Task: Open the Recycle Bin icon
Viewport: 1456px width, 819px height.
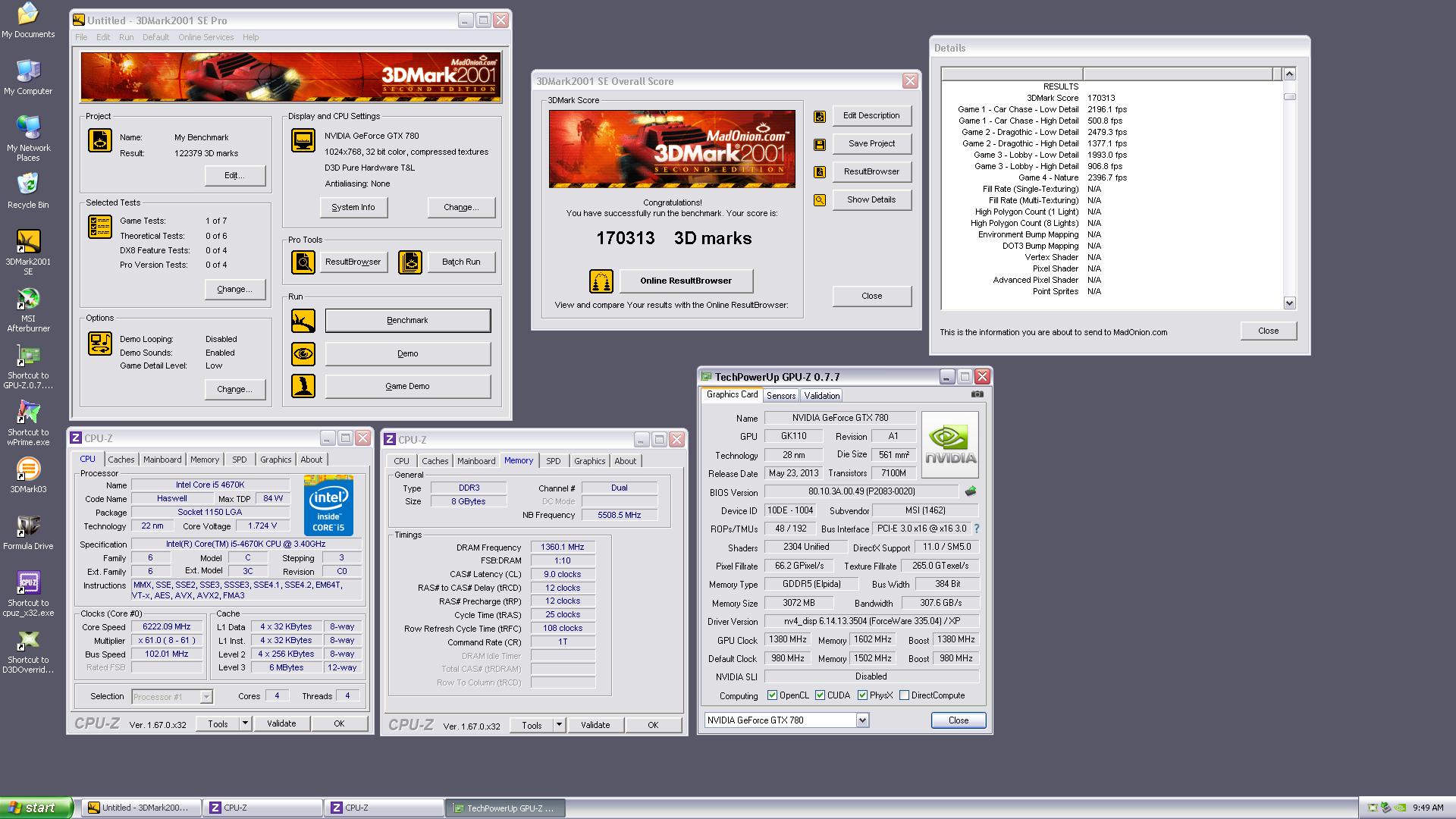Action: 28,191
